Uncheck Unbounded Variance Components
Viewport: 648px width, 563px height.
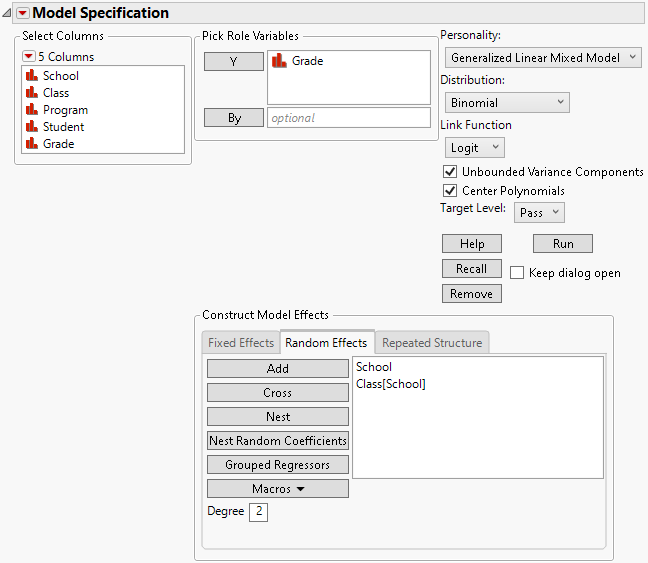(450, 171)
